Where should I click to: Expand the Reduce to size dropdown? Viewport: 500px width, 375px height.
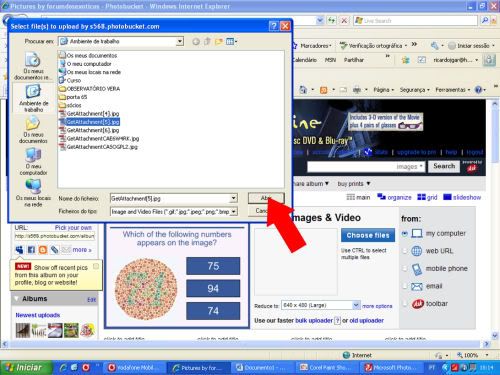click(x=356, y=305)
